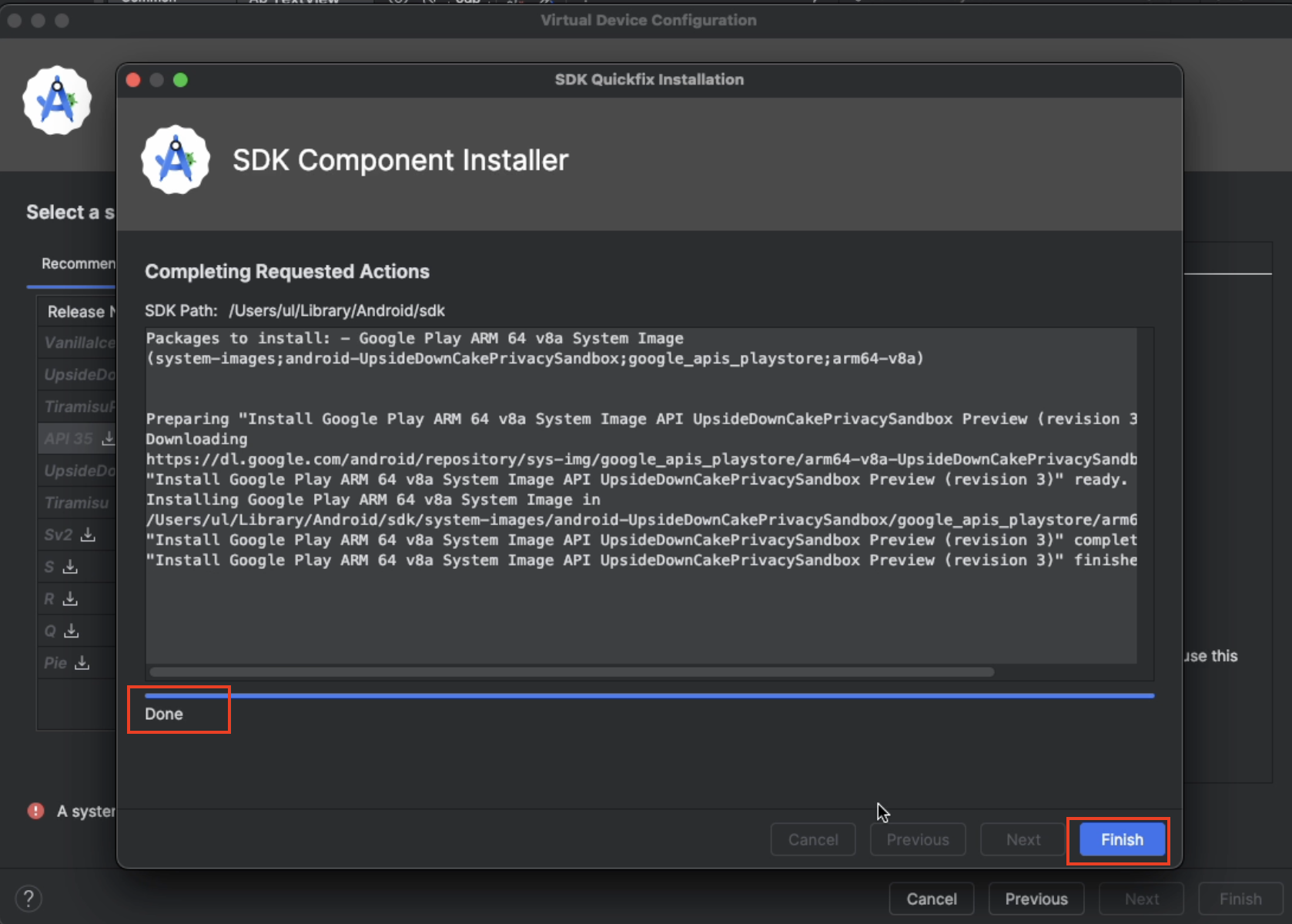Screen dimensions: 1292x924
Task: Select the Tiramisu system image row
Action: (76, 502)
